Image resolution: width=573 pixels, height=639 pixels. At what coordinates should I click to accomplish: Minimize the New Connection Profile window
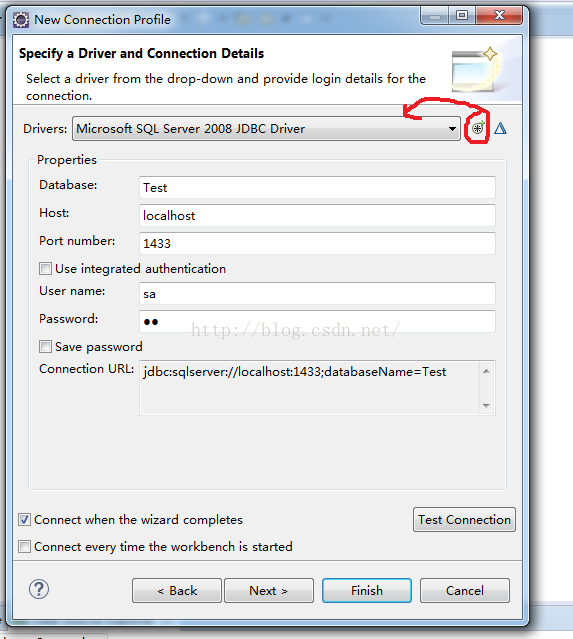[x=435, y=17]
